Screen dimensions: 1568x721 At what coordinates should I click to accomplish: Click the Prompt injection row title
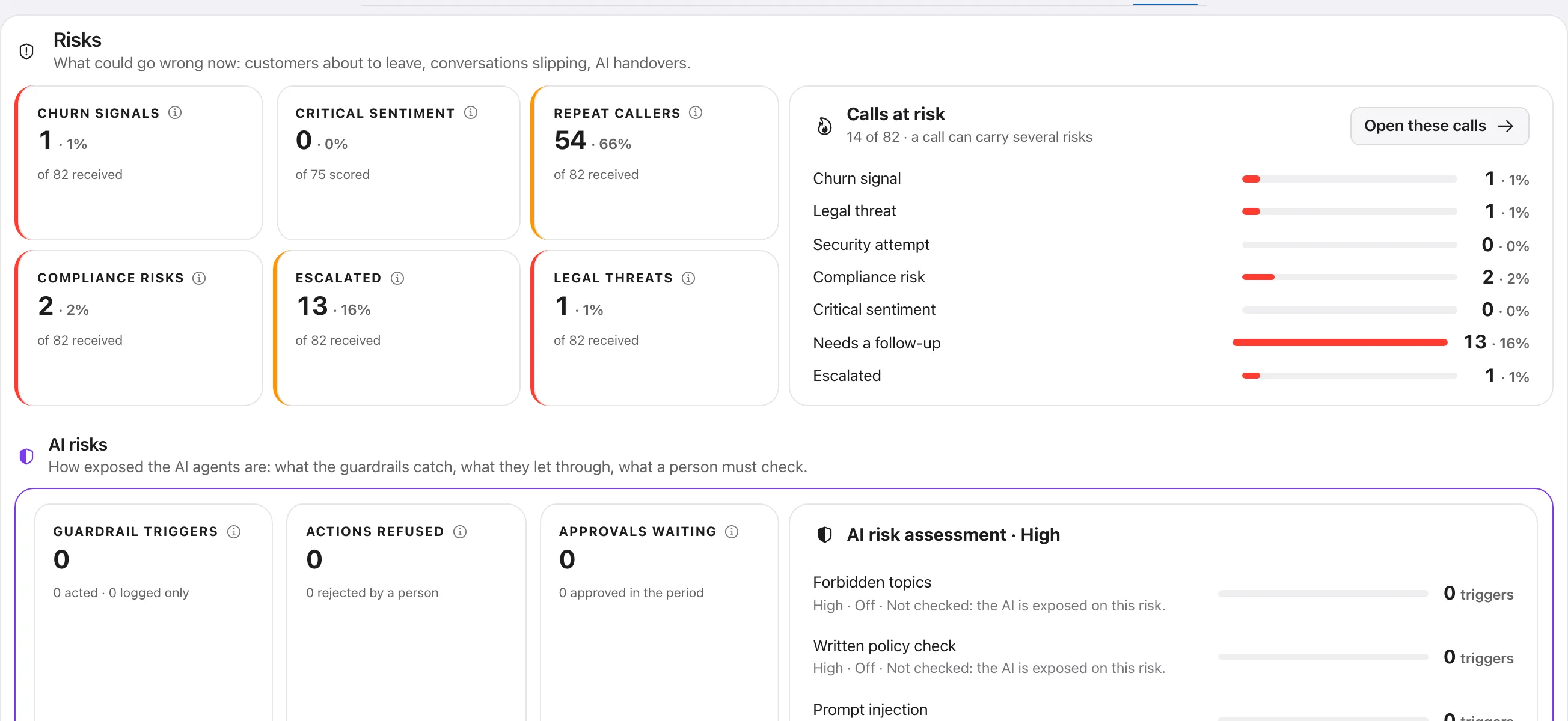point(870,710)
